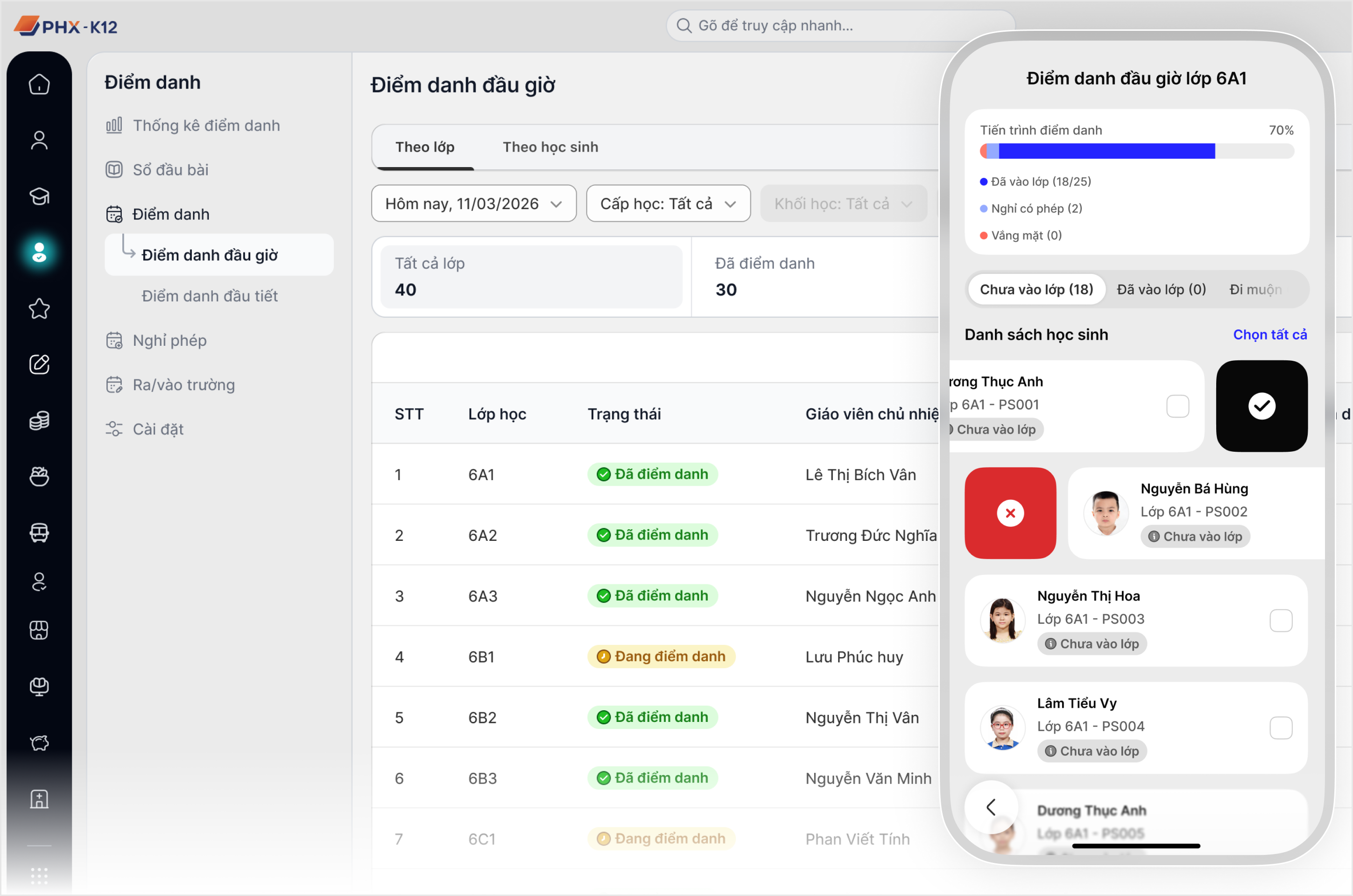Viewport: 1353px width, 896px height.
Task: Open the person with refresh icon in sidebar
Action: [x=39, y=582]
